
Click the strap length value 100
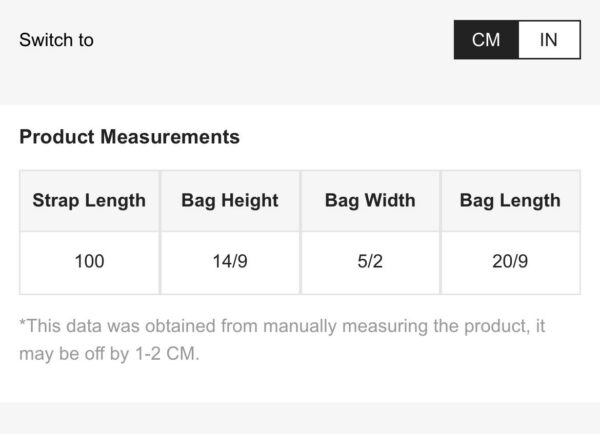pyautogui.click(x=89, y=262)
